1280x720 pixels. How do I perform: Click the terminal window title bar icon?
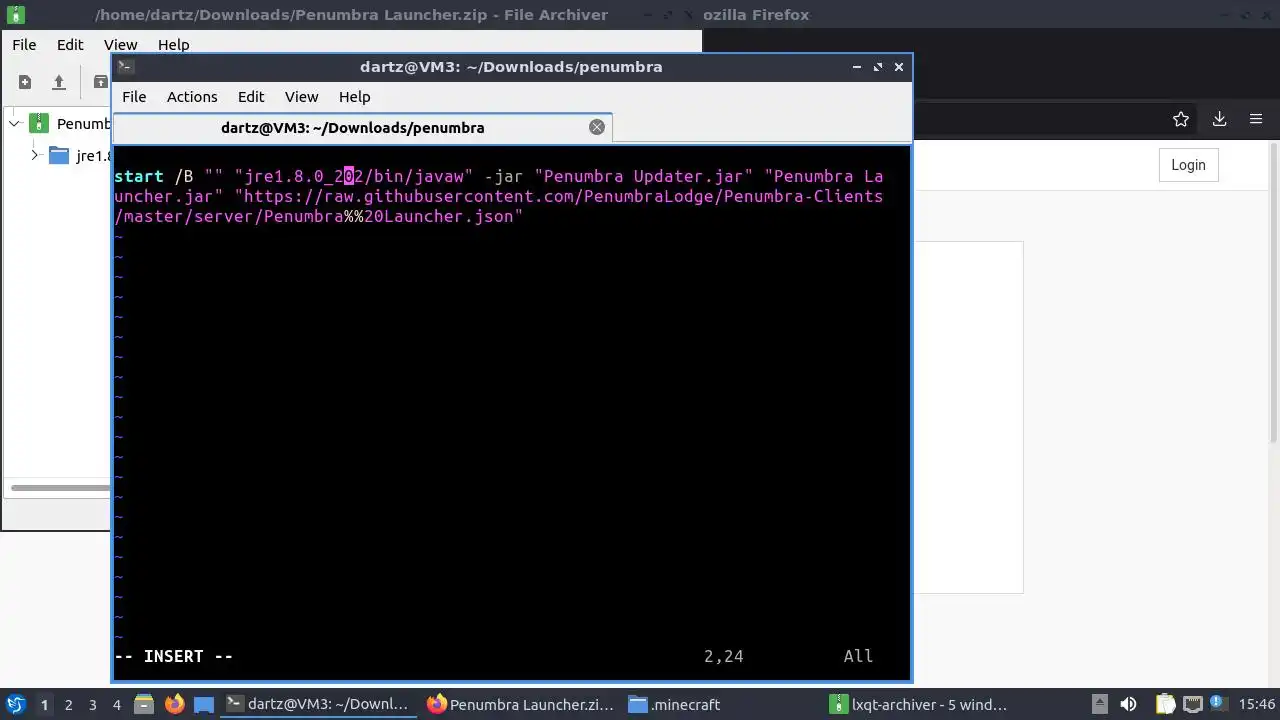click(125, 67)
